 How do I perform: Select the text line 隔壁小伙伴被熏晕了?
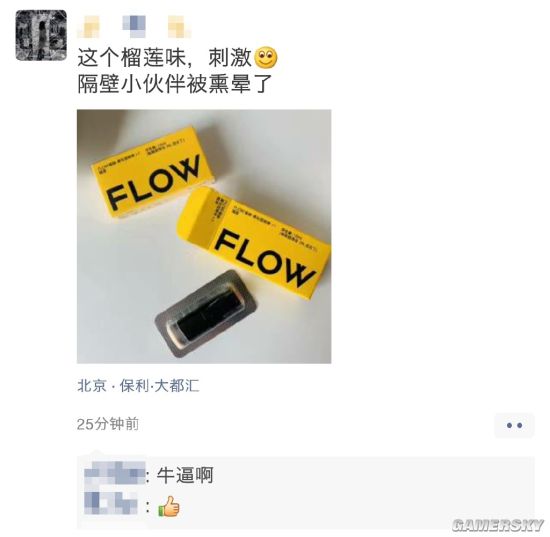coord(175,84)
